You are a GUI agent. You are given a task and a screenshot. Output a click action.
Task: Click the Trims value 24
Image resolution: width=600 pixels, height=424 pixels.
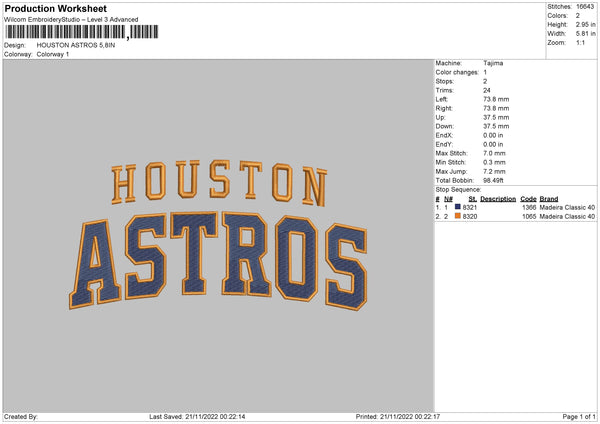point(487,91)
